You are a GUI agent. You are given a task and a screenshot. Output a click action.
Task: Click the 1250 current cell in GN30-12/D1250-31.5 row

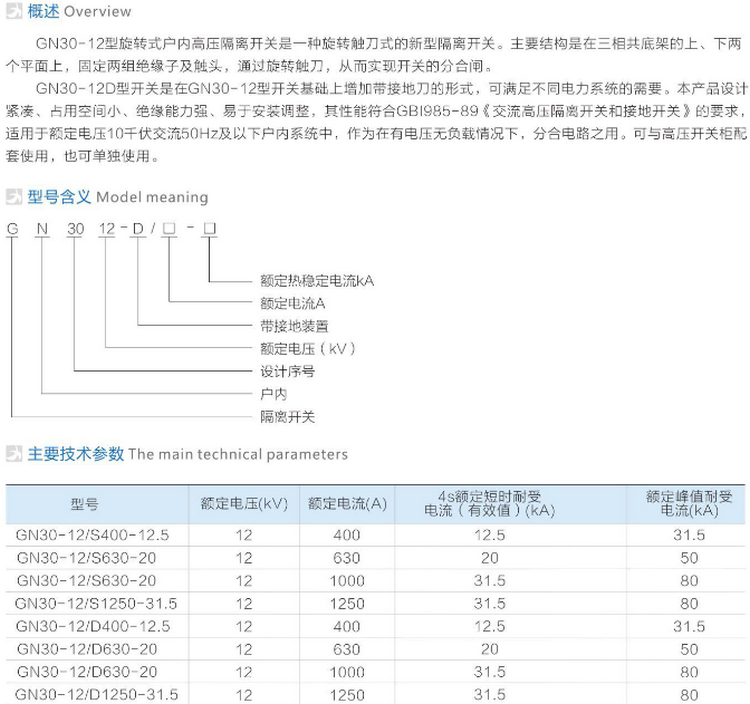click(x=347, y=694)
